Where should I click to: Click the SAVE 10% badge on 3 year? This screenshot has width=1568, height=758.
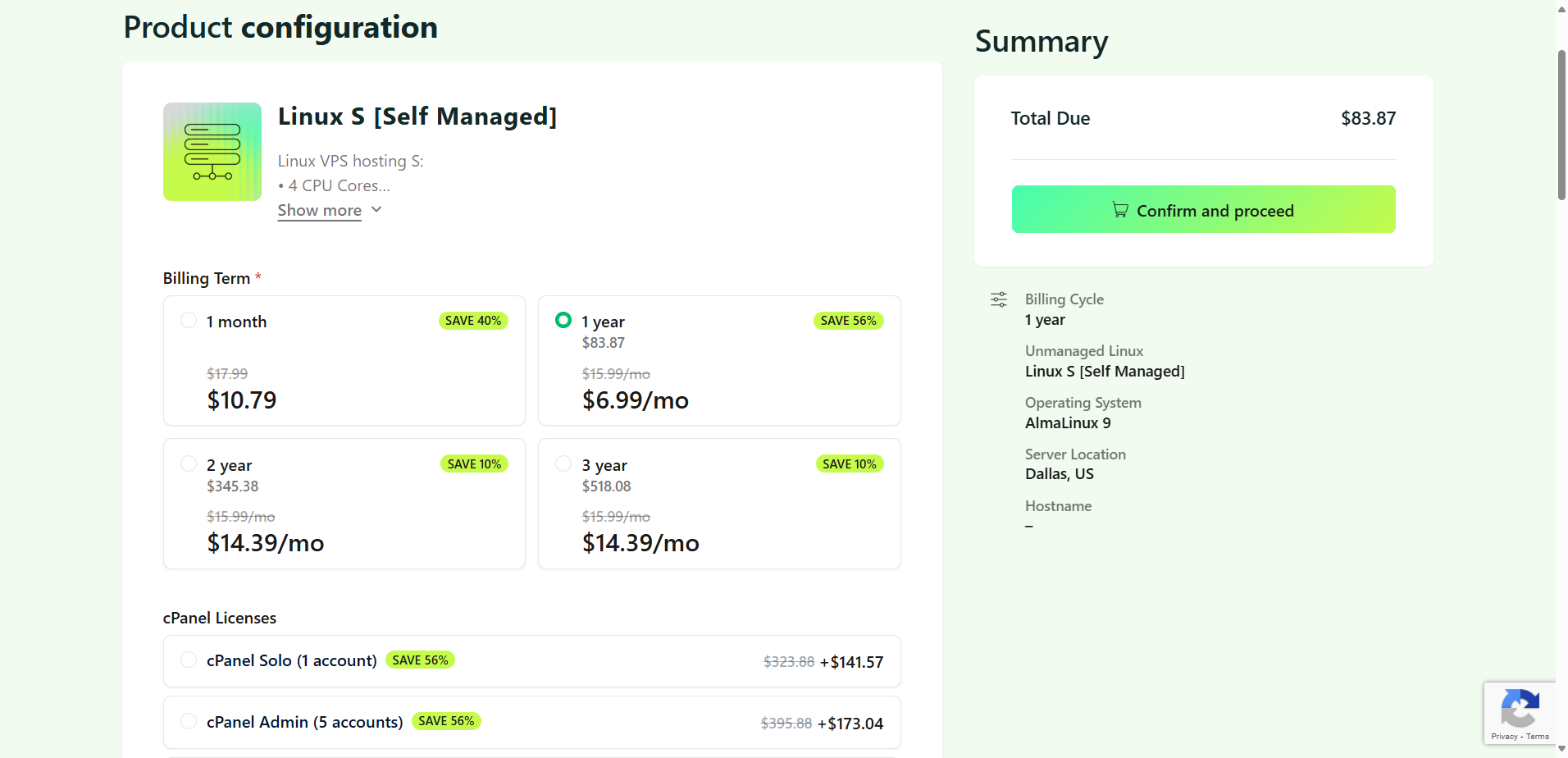(x=850, y=464)
